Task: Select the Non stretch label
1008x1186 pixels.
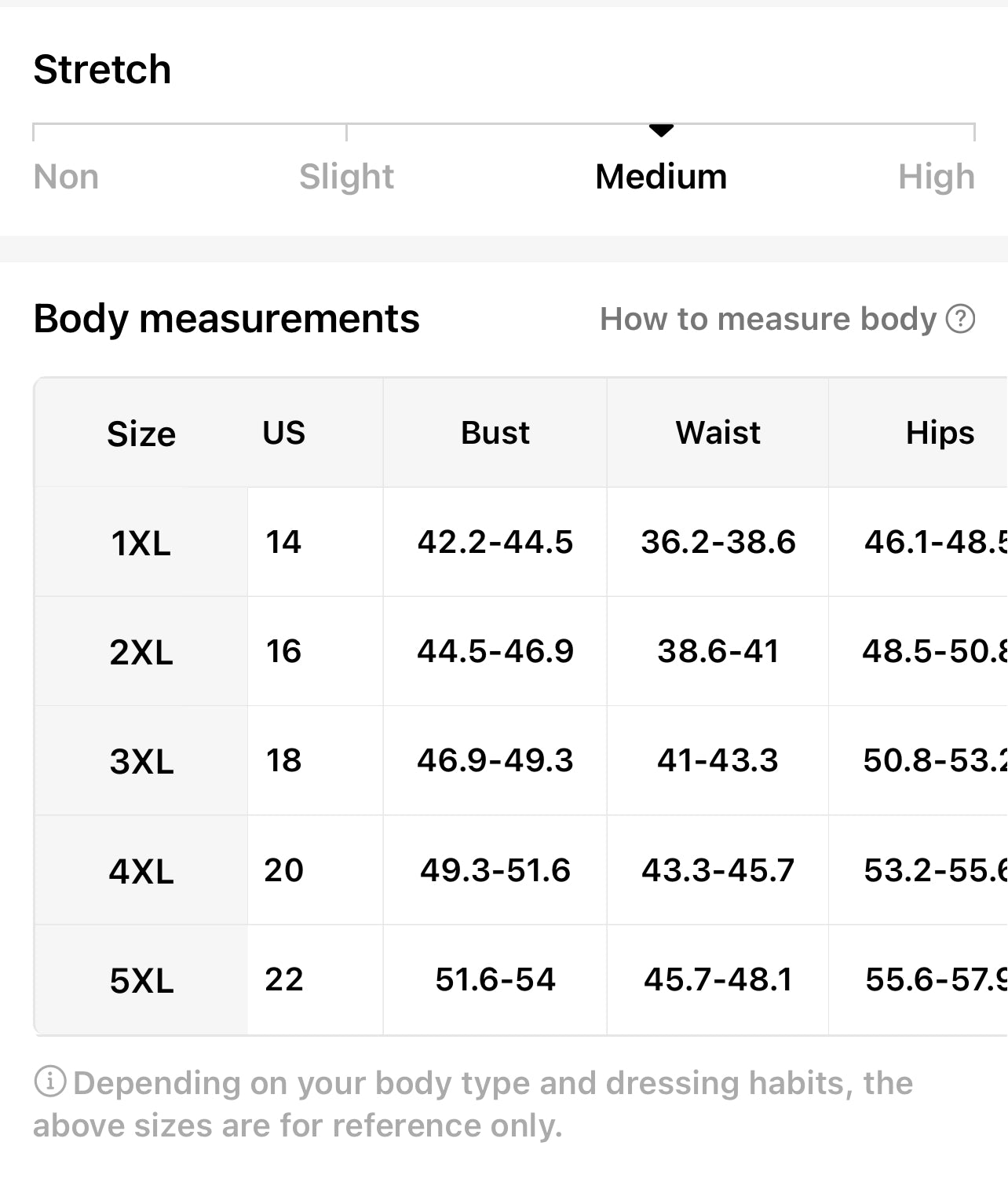Action: pyautogui.click(x=66, y=177)
